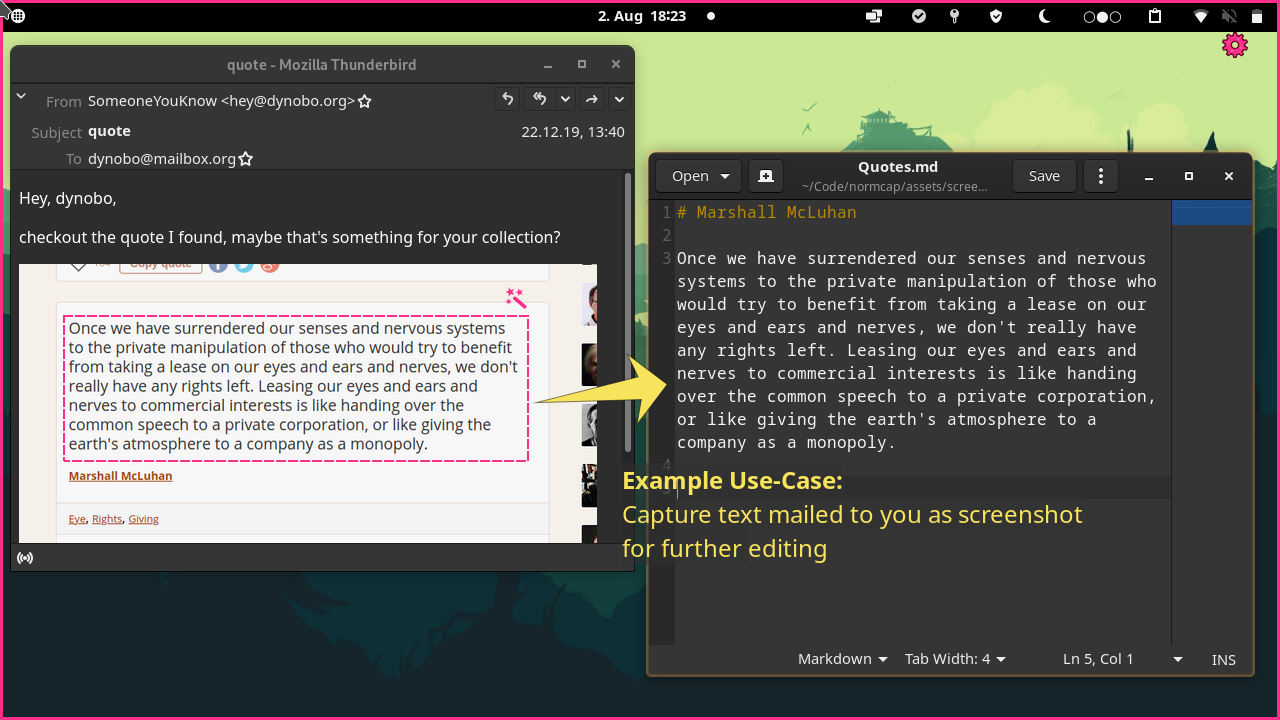
Task: Click the date 22.12.19, 13:40
Action: 573,132
